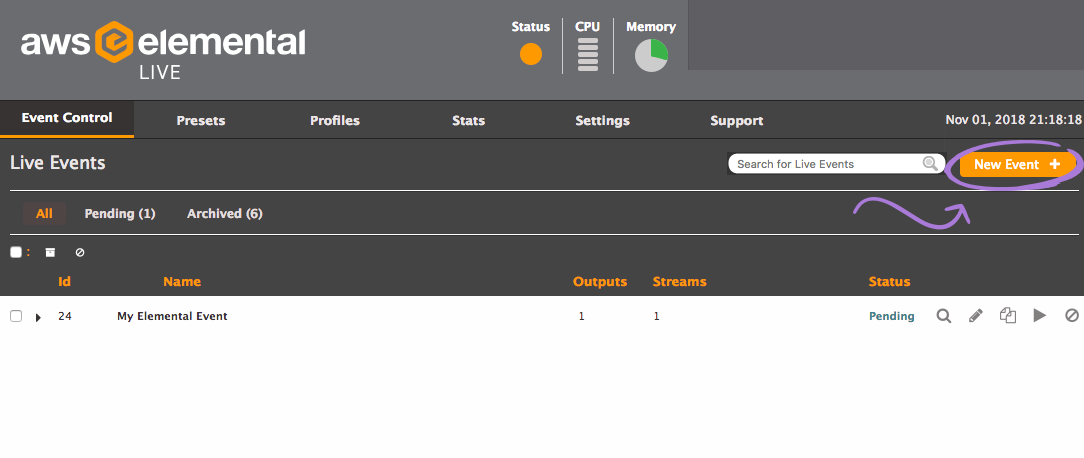Sort by the Status column header
The height and width of the screenshot is (458, 1084).
point(890,282)
